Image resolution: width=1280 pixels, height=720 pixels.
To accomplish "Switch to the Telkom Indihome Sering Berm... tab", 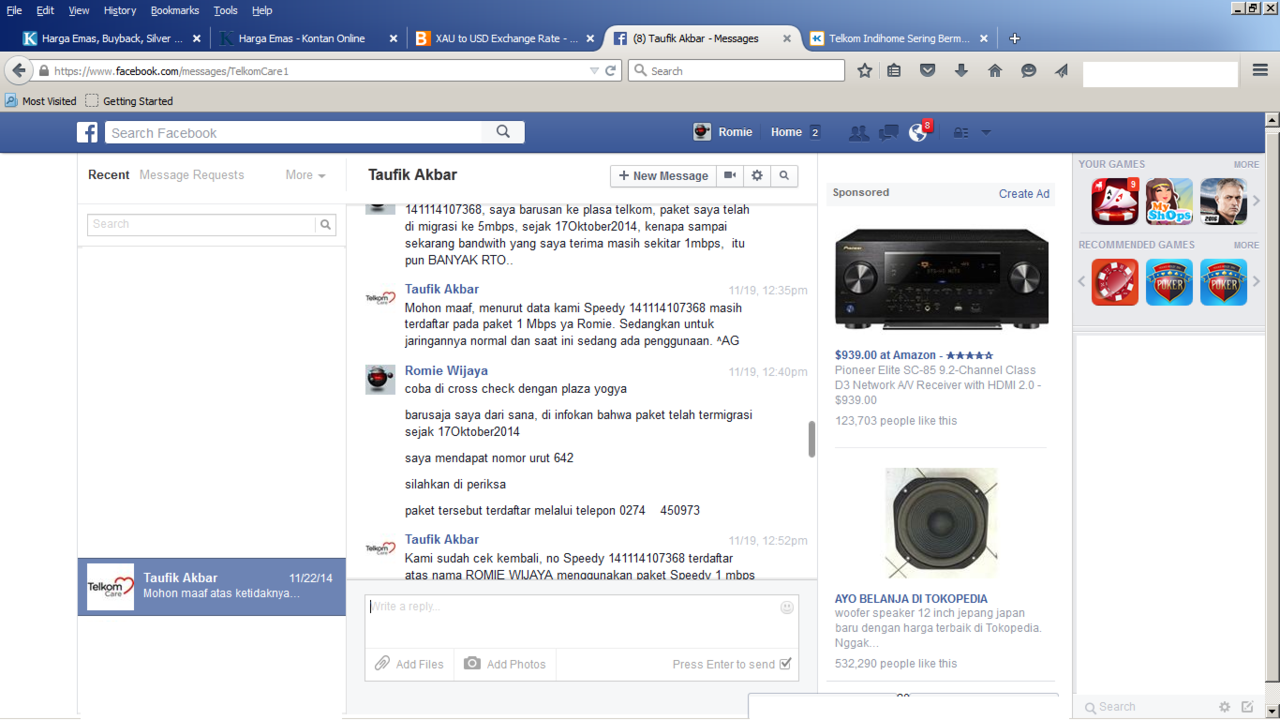I will [x=900, y=39].
